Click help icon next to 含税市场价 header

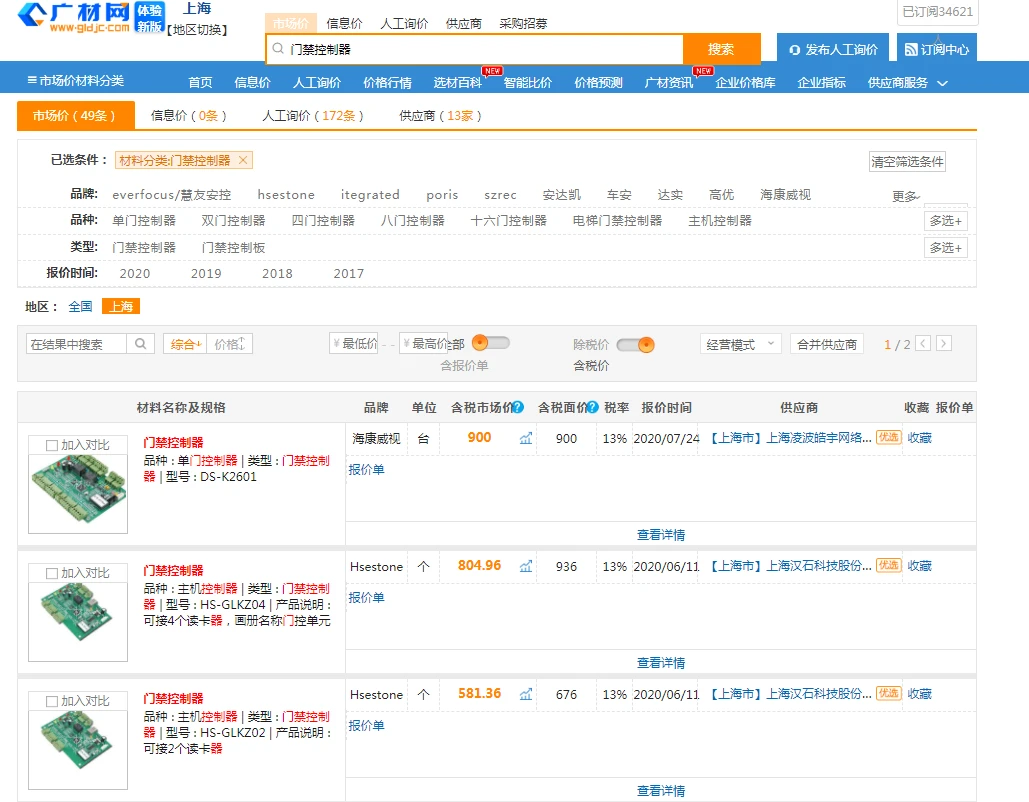pyautogui.click(x=518, y=407)
